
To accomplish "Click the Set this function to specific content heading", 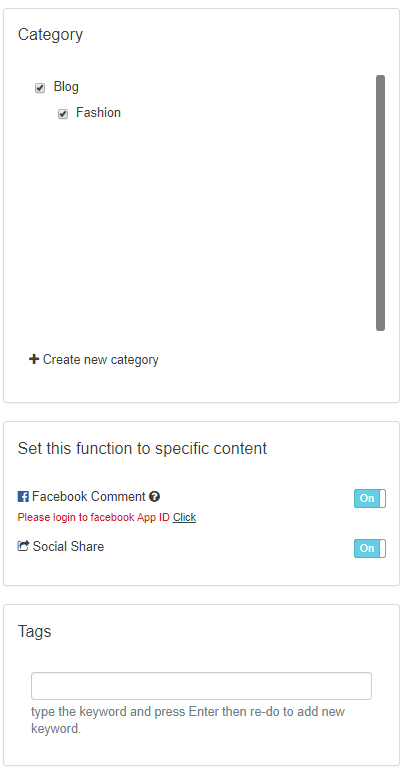I will pyautogui.click(x=142, y=448).
